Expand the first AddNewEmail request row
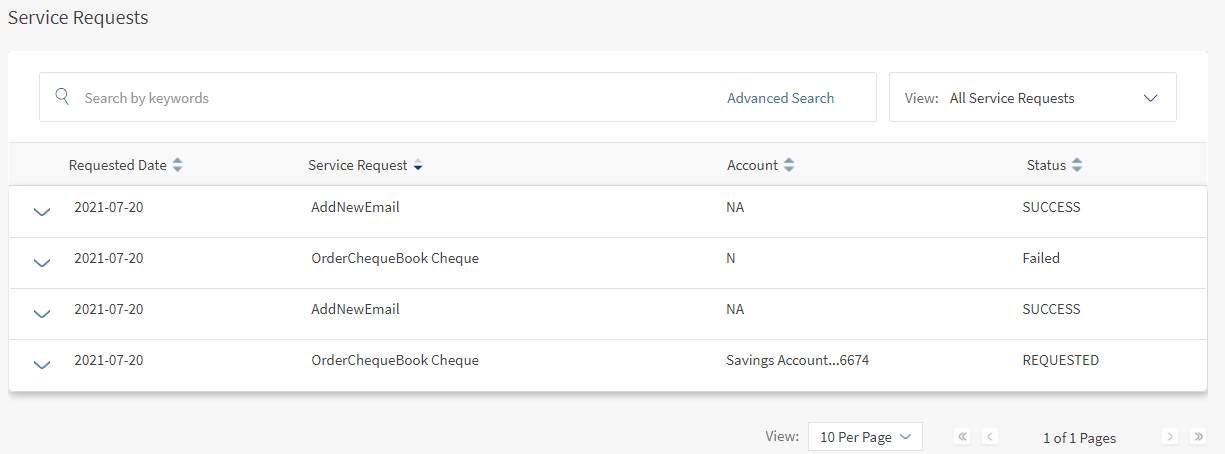This screenshot has height=454, width=1225. pyautogui.click(x=41, y=211)
